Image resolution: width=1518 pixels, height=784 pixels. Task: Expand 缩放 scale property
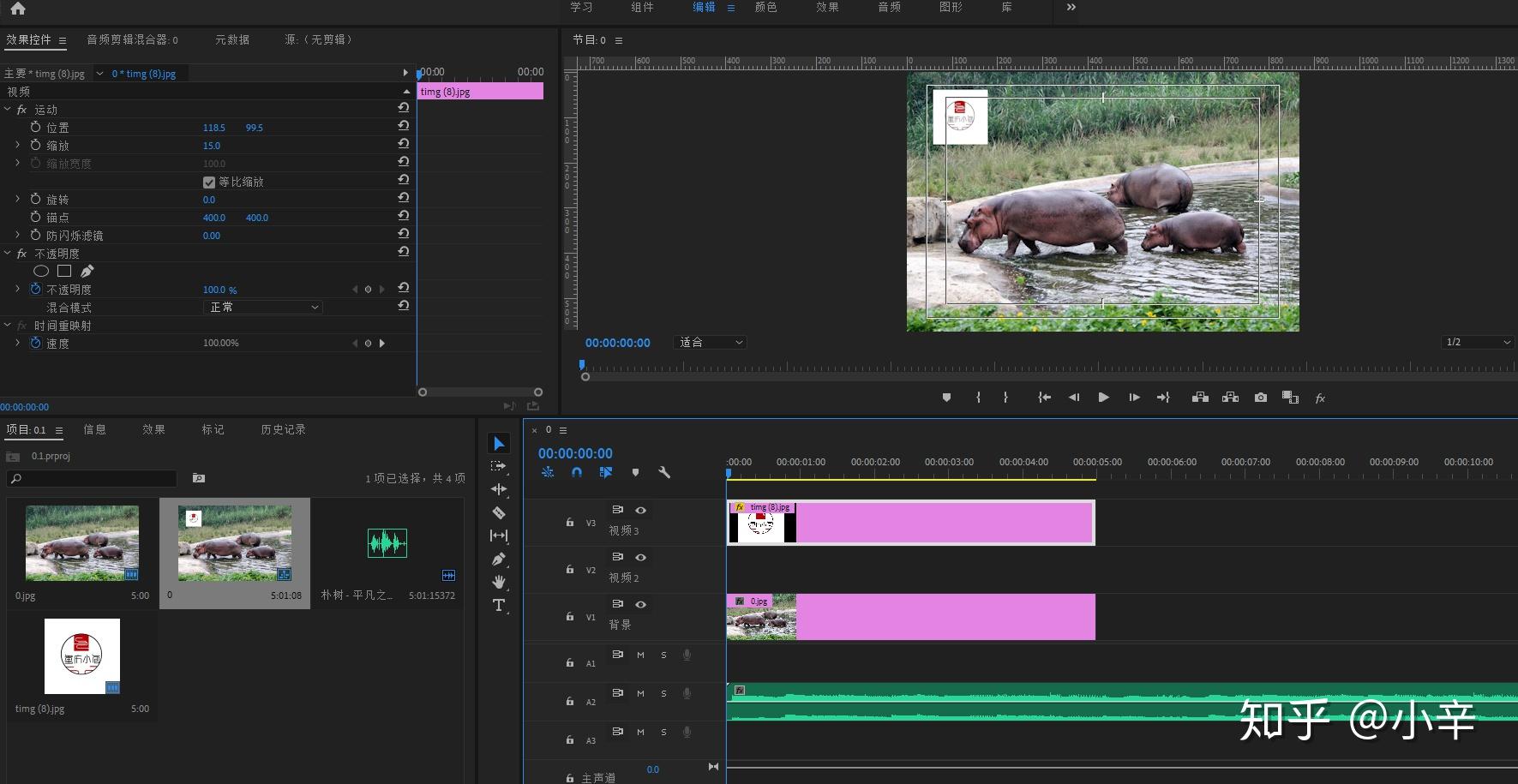17,145
